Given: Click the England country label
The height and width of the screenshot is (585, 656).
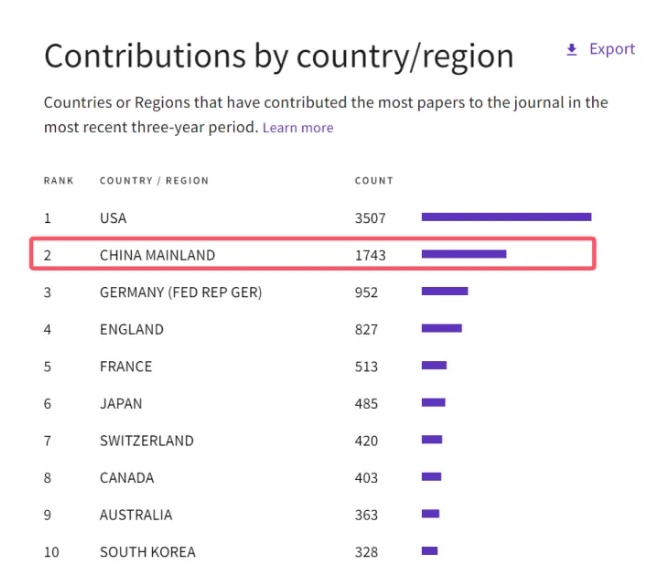Looking at the screenshot, I should (x=131, y=329).
